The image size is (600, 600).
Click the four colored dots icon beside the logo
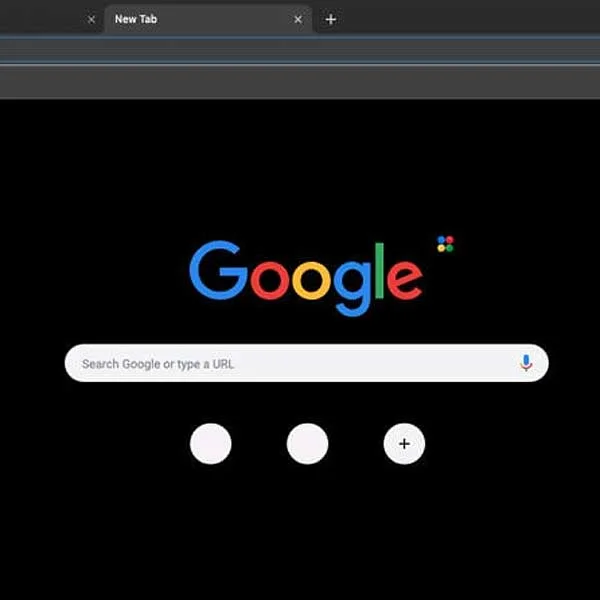[x=445, y=244]
